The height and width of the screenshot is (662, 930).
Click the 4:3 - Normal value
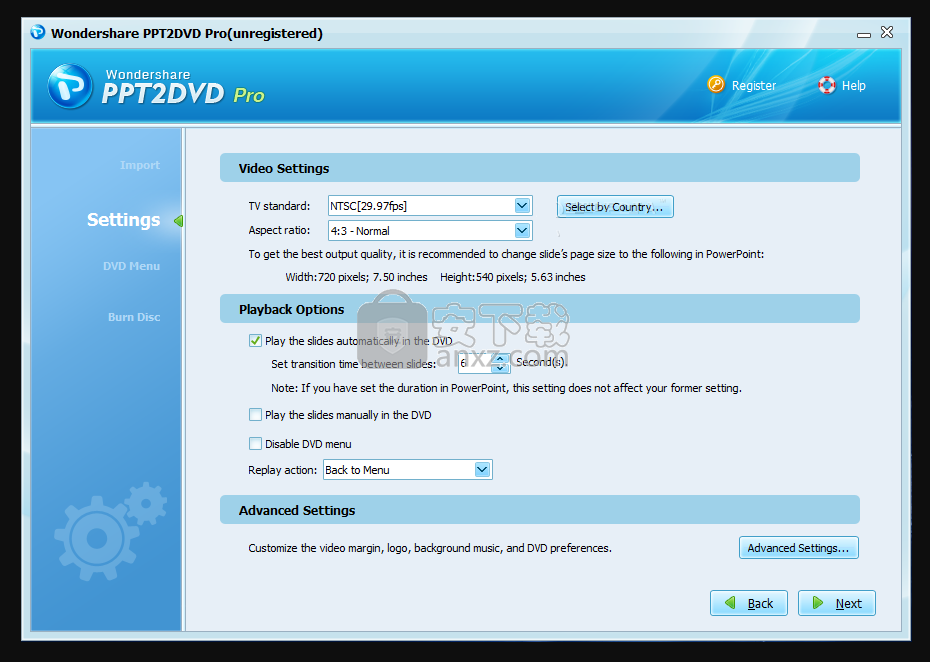click(360, 231)
